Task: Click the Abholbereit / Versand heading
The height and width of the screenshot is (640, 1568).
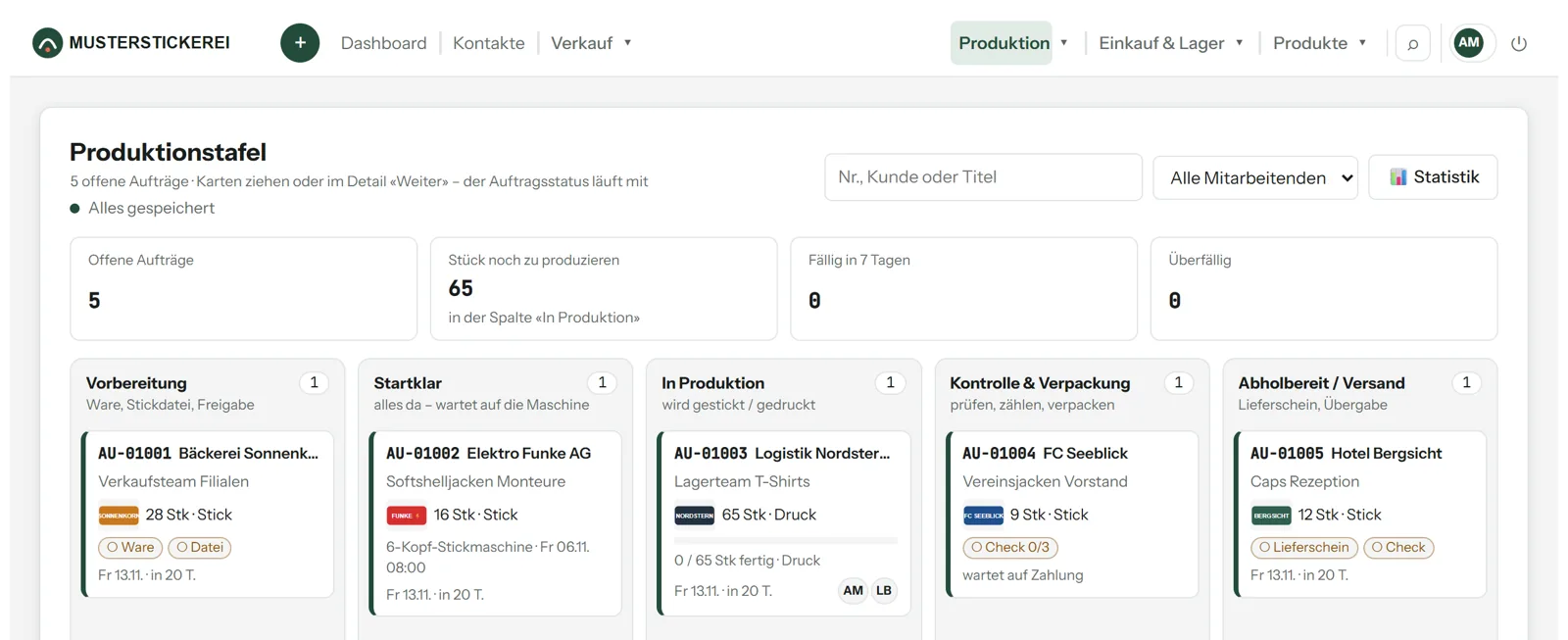Action: tap(1321, 383)
